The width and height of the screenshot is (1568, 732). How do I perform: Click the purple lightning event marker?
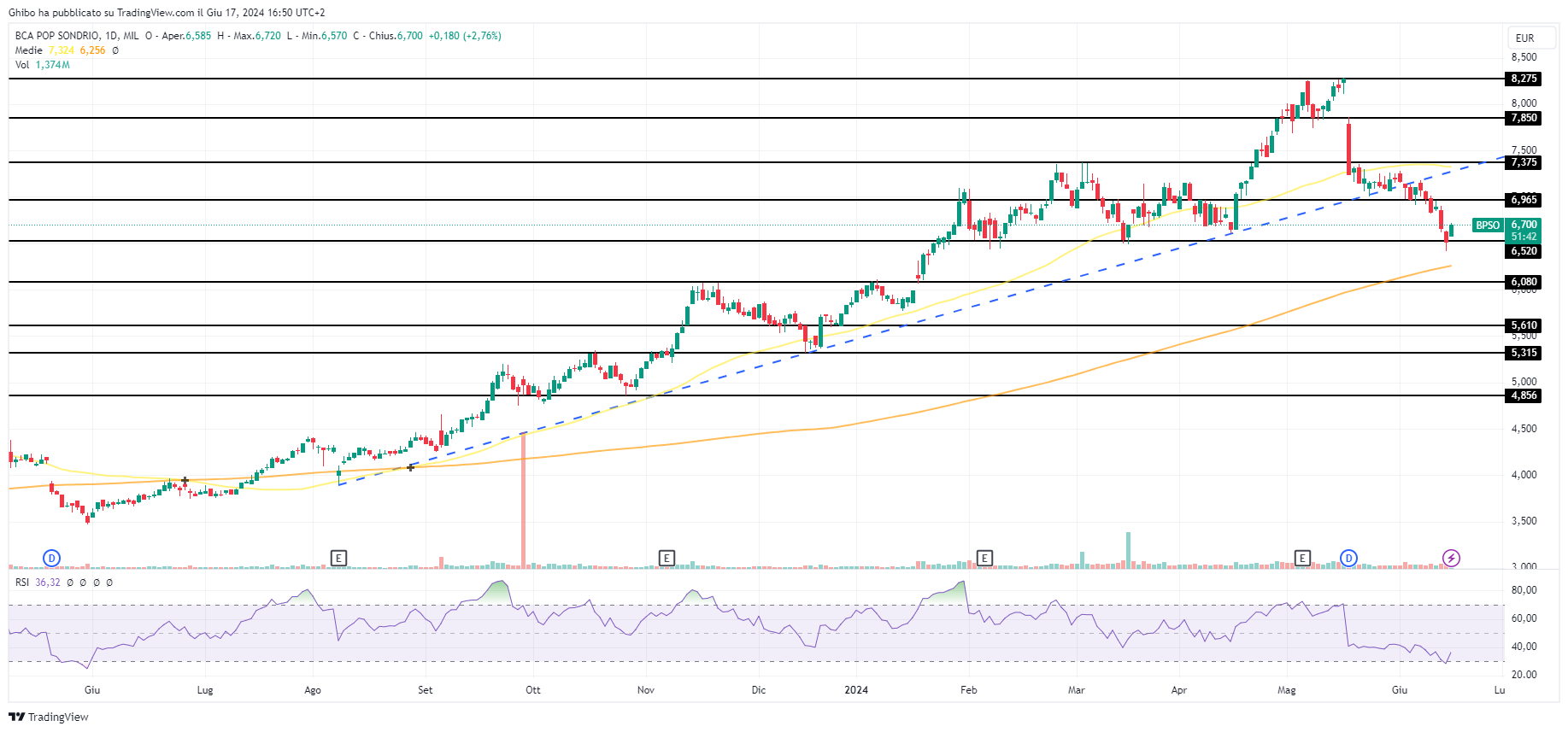(1451, 558)
